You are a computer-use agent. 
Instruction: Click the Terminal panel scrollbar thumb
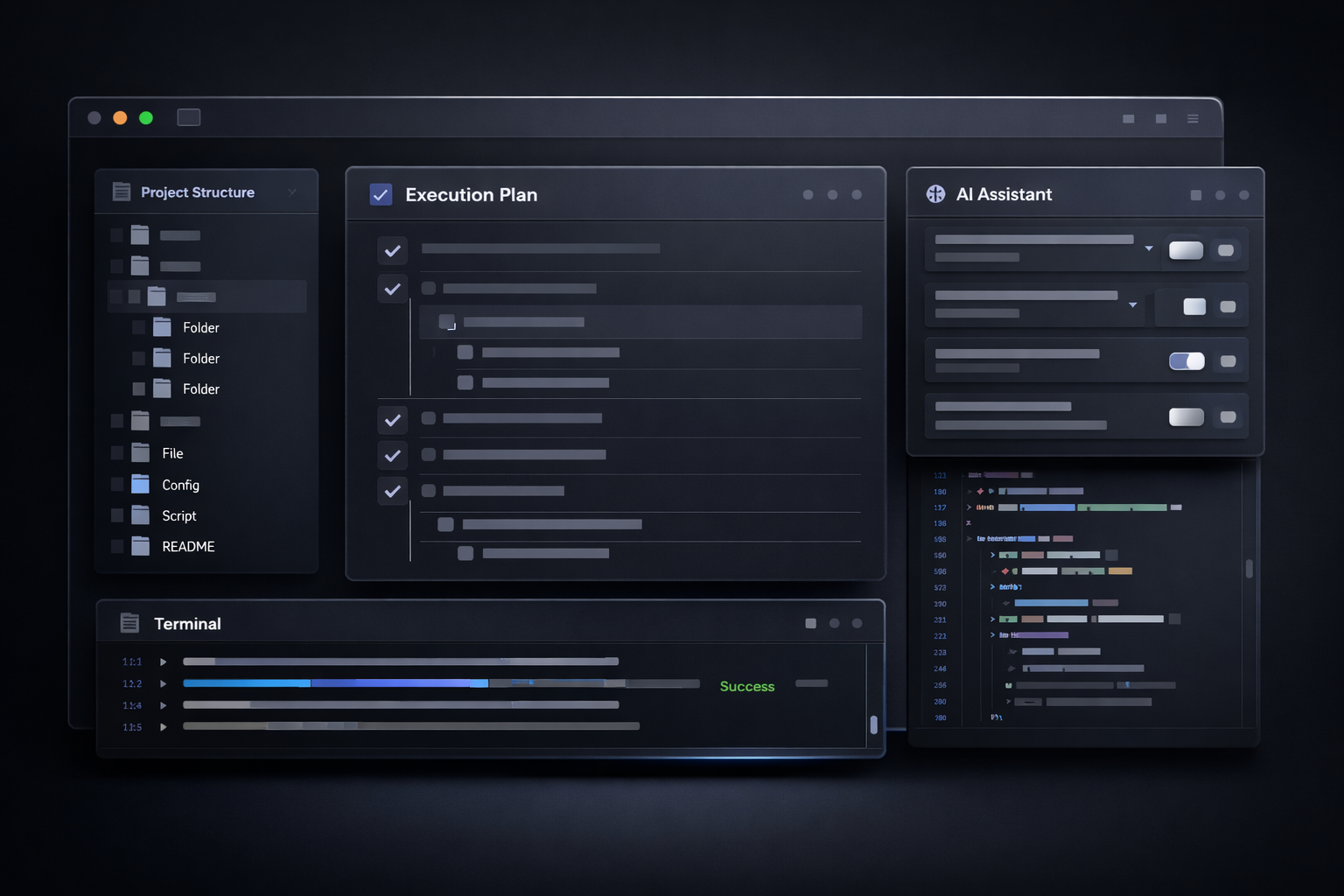click(x=873, y=724)
